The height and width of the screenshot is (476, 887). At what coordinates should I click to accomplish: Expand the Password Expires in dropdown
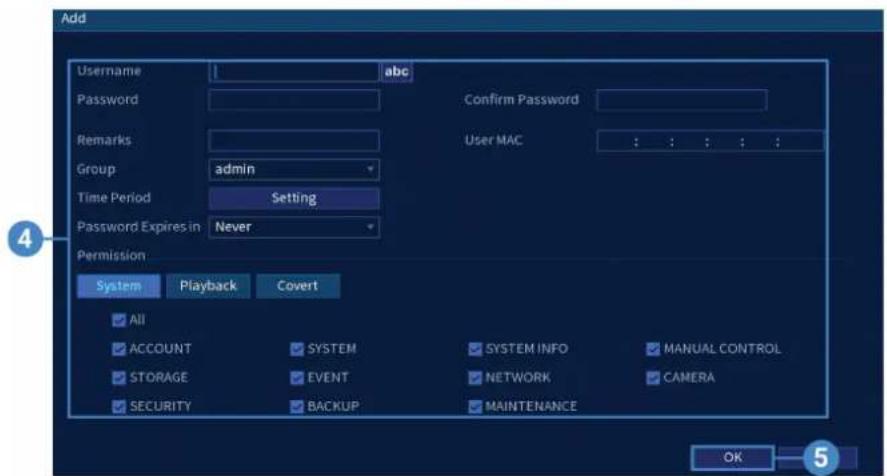(294, 227)
